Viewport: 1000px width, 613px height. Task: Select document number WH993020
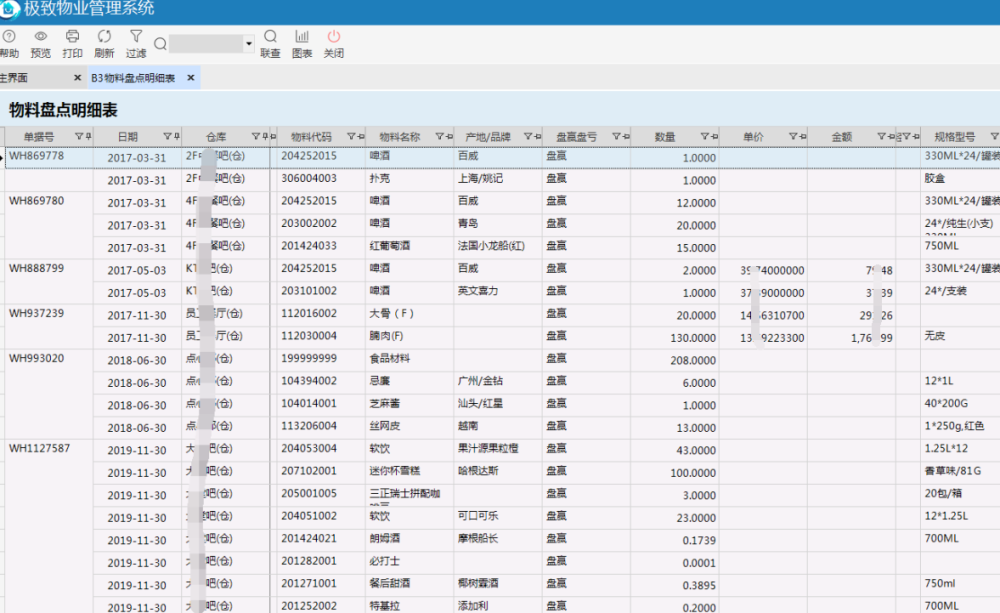click(36, 358)
